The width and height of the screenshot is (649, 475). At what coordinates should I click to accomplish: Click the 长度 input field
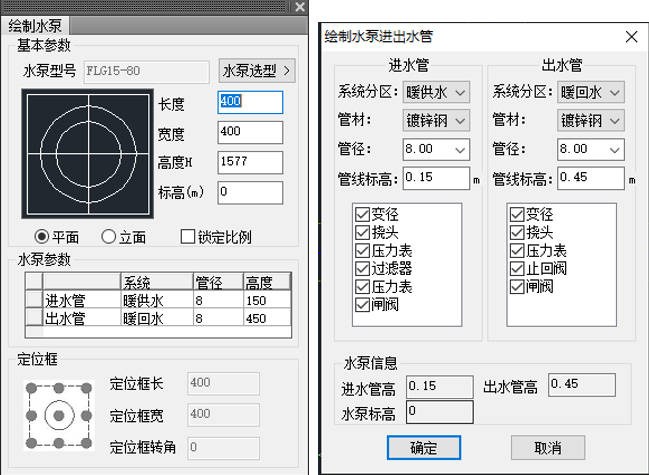(249, 102)
